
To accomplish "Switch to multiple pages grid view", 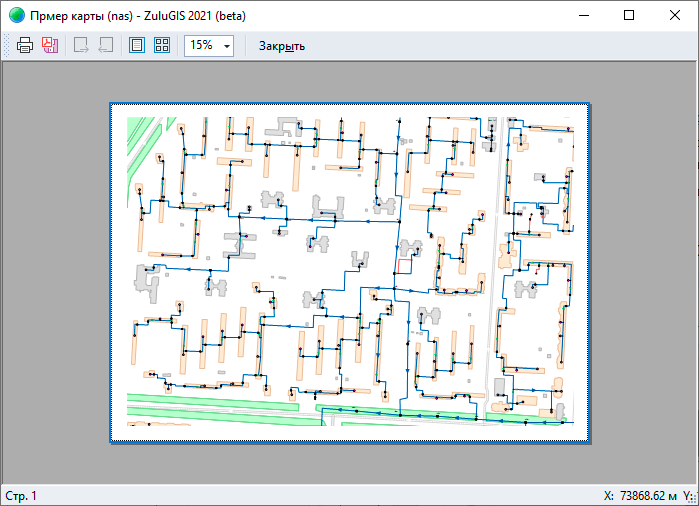I will pyautogui.click(x=161, y=46).
